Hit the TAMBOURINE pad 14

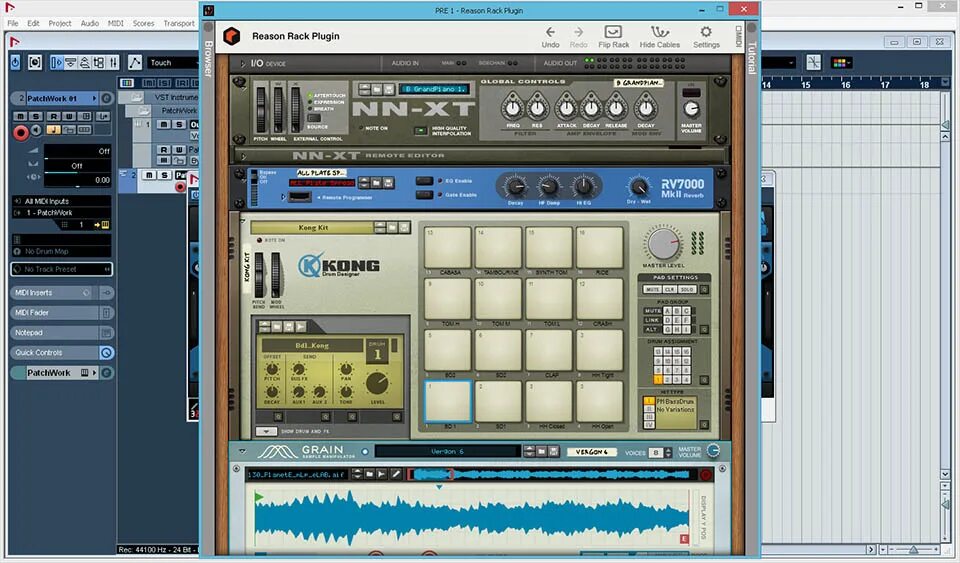[x=498, y=247]
